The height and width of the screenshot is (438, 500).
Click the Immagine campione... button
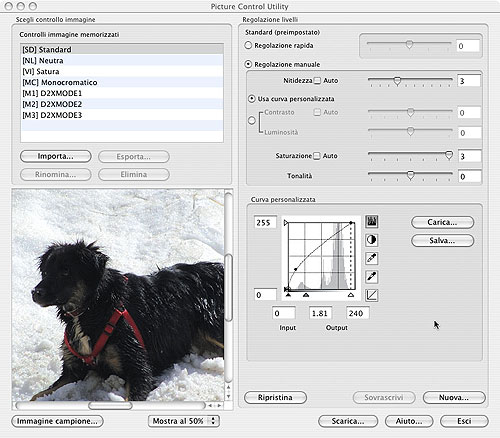(57, 421)
